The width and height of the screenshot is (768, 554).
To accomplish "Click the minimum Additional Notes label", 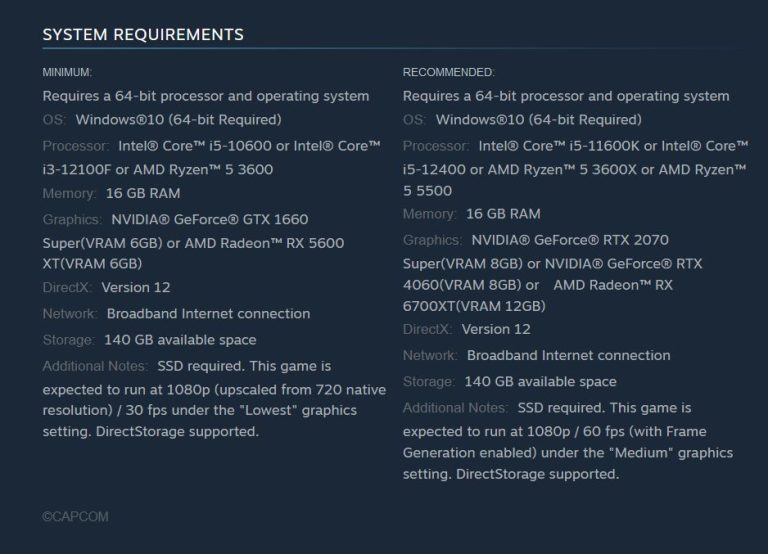I will [x=95, y=366].
